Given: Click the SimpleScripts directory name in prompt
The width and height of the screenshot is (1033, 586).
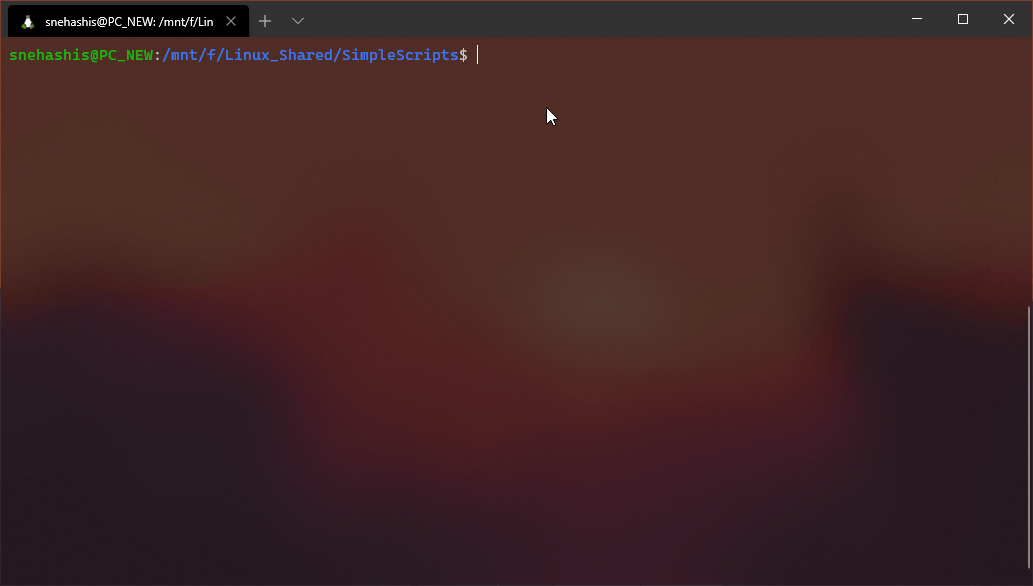Looking at the screenshot, I should [x=400, y=55].
